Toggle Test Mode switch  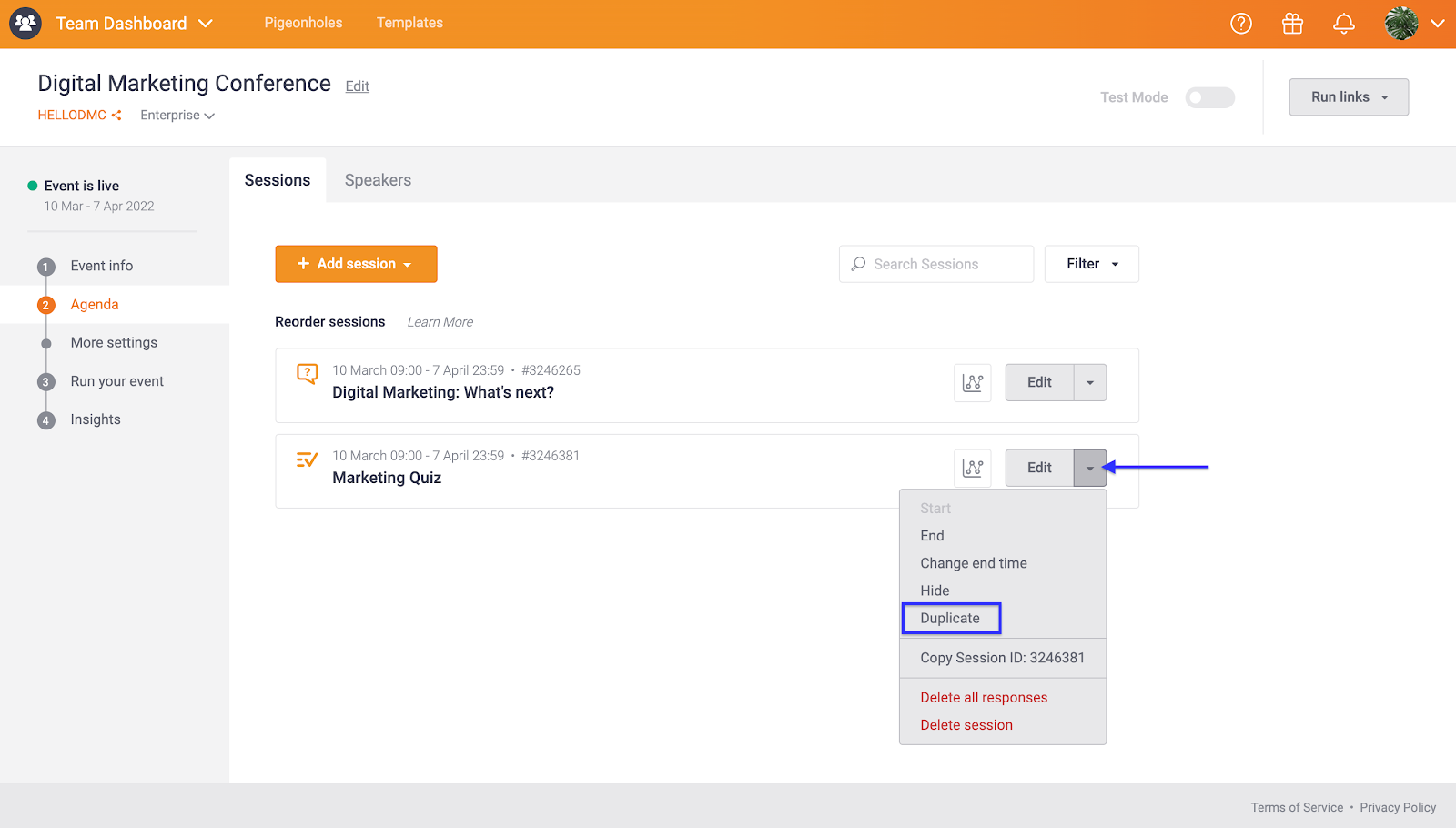pos(1209,97)
